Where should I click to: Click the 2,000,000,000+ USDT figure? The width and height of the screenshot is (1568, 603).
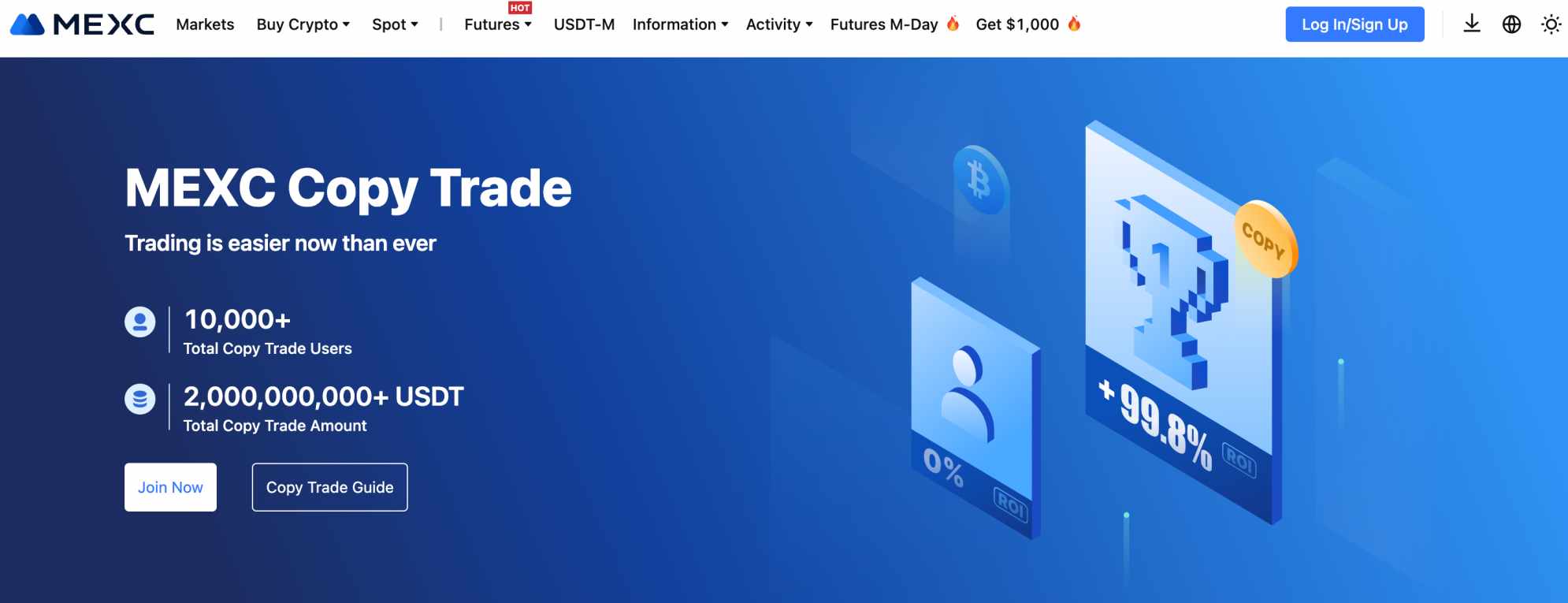click(324, 396)
